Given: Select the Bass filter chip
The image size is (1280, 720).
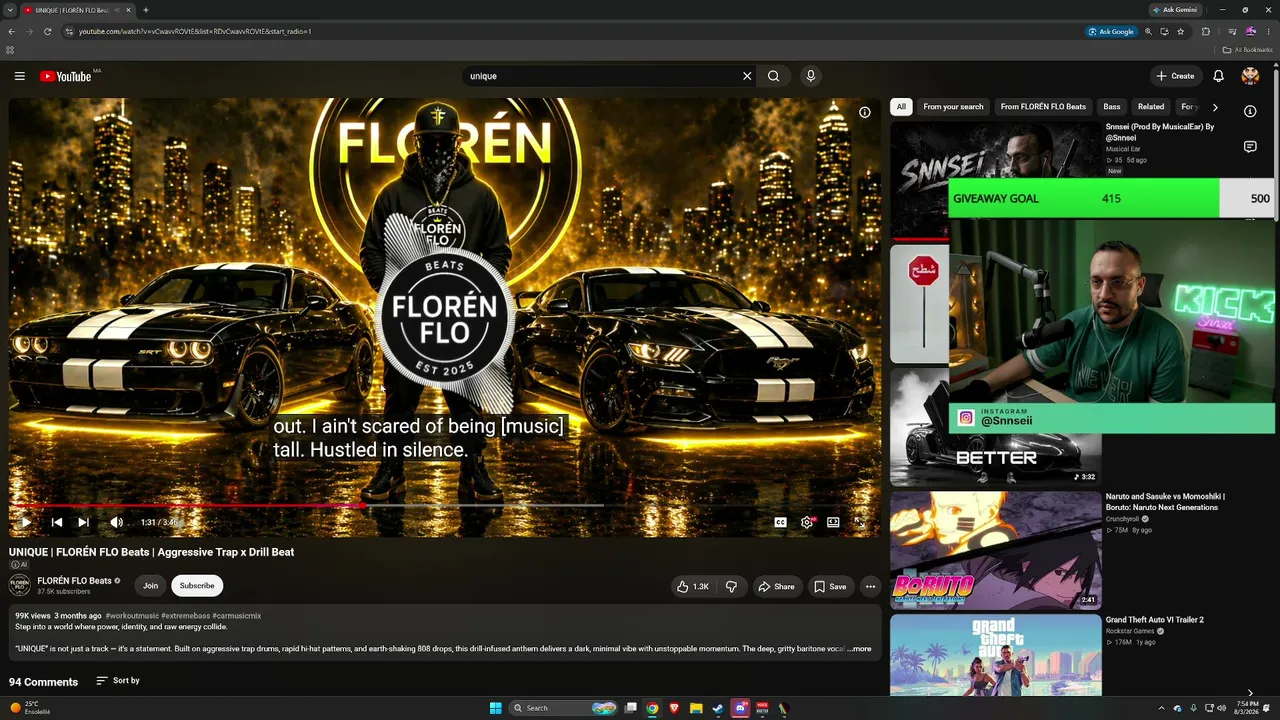Looking at the screenshot, I should (1112, 107).
